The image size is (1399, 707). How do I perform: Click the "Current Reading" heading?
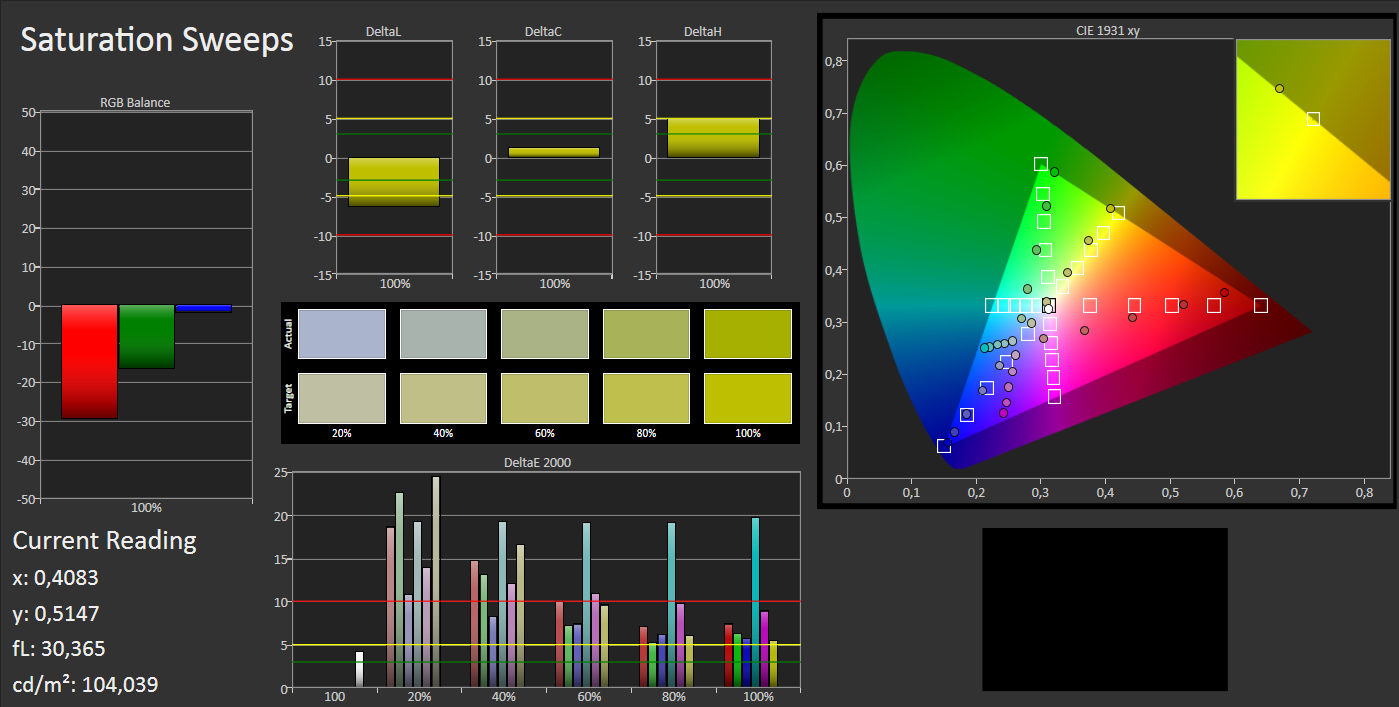(x=105, y=541)
